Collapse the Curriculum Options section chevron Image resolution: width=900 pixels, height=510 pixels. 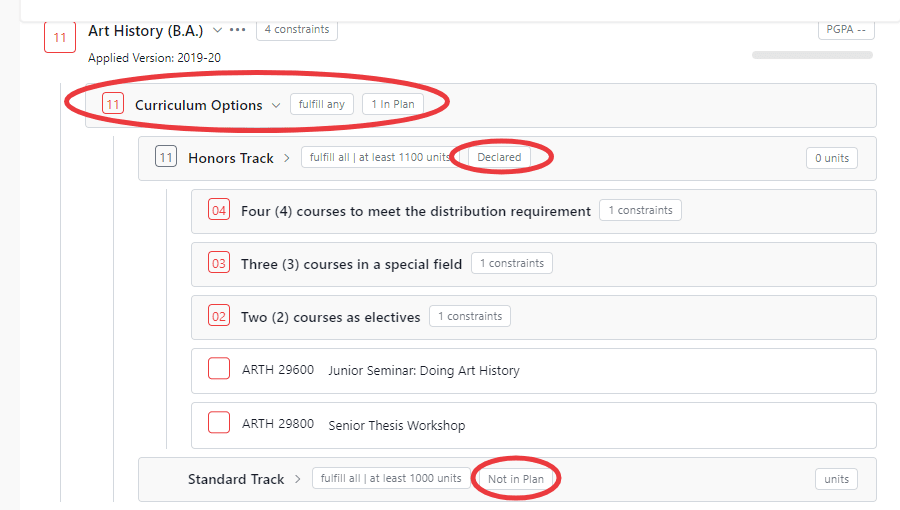[x=276, y=106]
